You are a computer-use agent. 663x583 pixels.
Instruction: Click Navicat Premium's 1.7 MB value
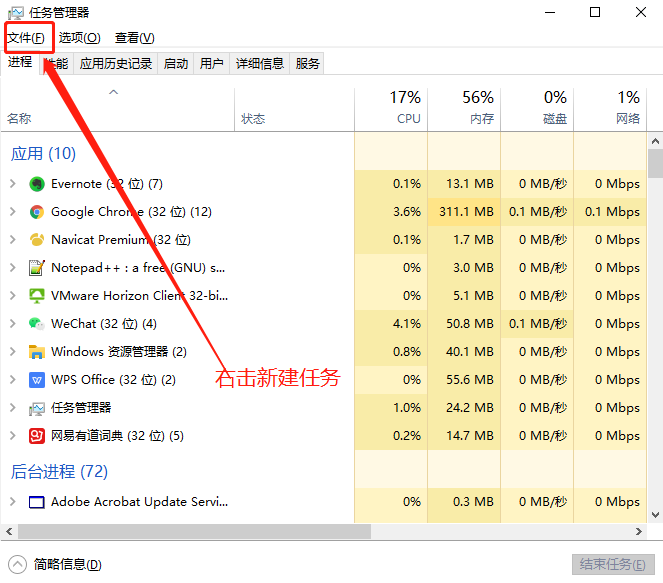click(x=473, y=240)
